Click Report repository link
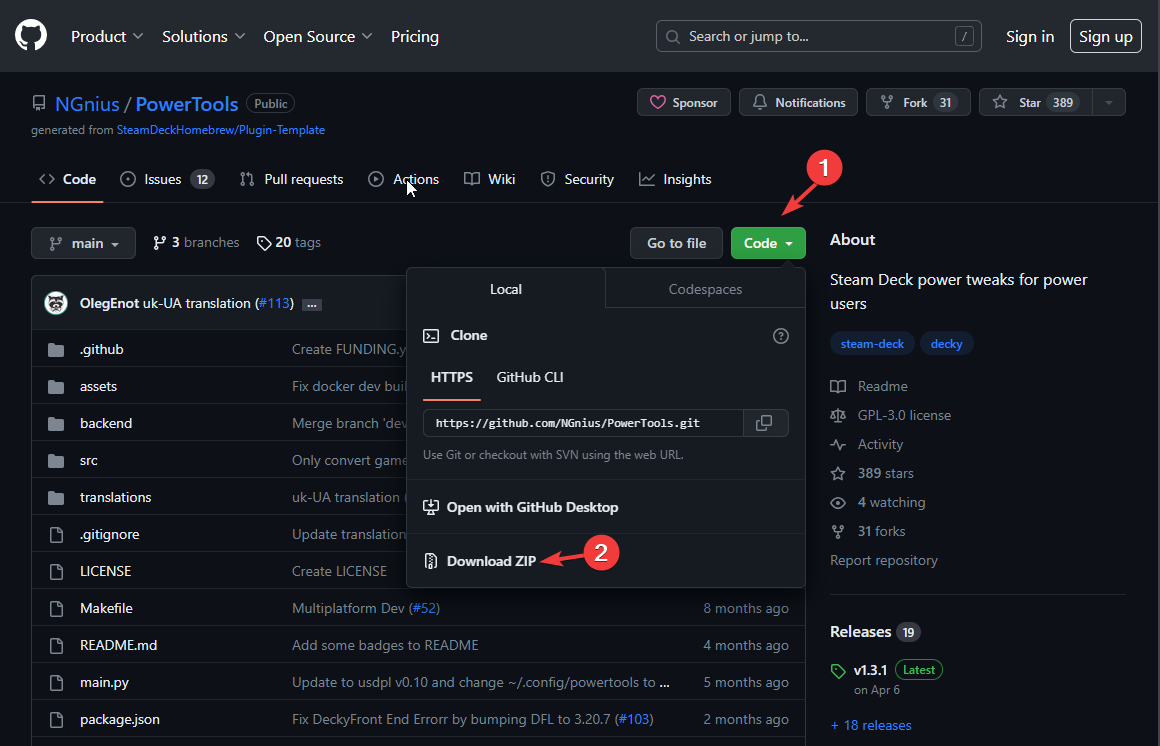This screenshot has height=746, width=1160. coord(883,560)
